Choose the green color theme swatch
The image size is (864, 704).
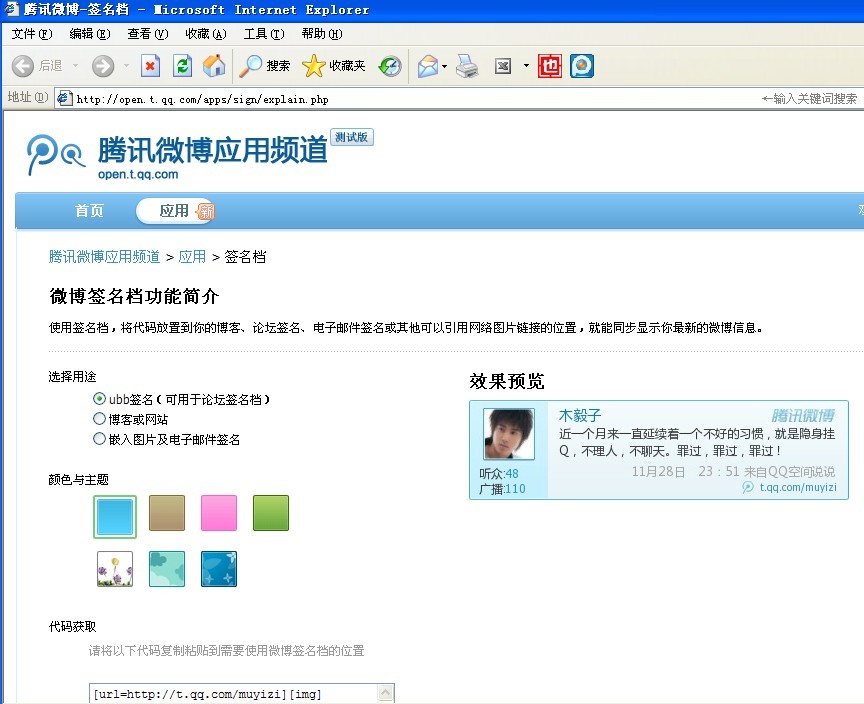(271, 513)
